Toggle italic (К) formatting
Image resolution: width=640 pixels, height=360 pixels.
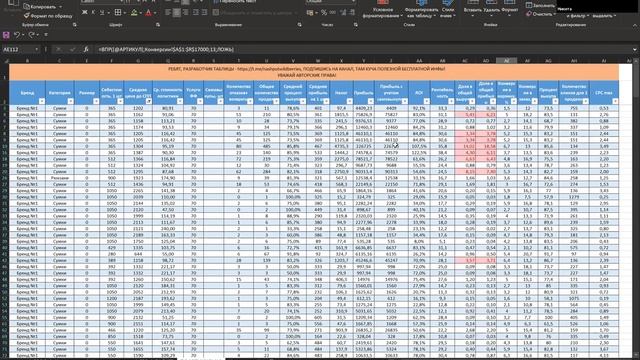[93, 13]
